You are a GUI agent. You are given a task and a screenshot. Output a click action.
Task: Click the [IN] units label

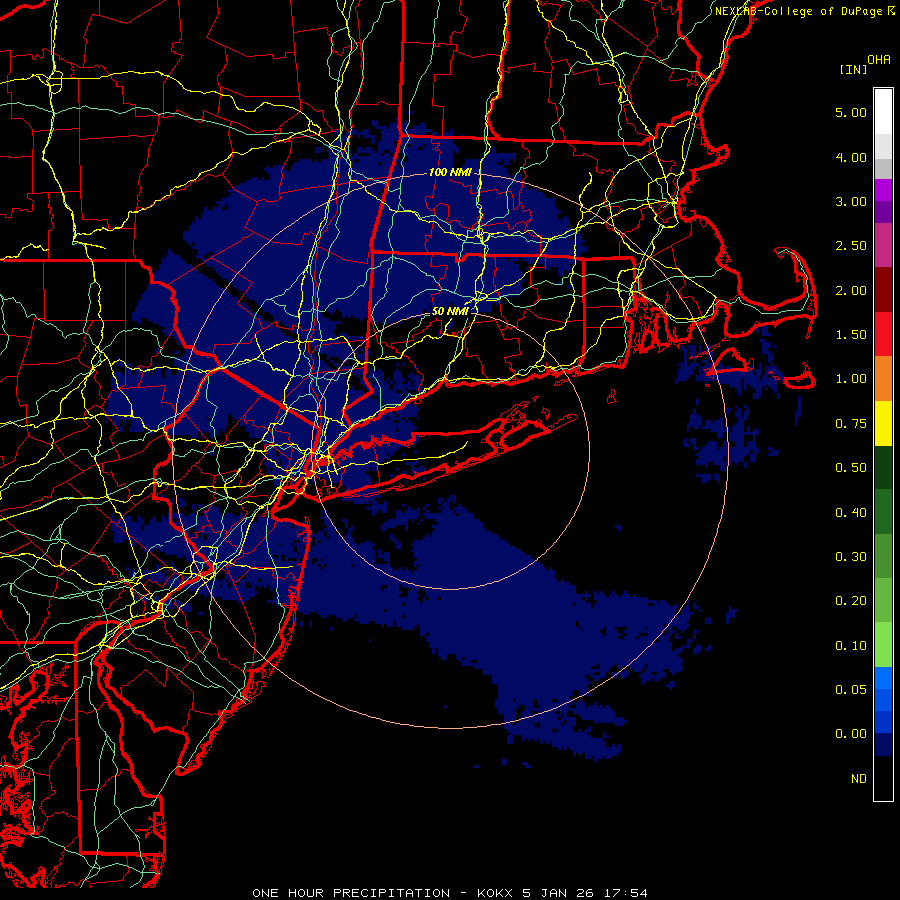pyautogui.click(x=853, y=69)
